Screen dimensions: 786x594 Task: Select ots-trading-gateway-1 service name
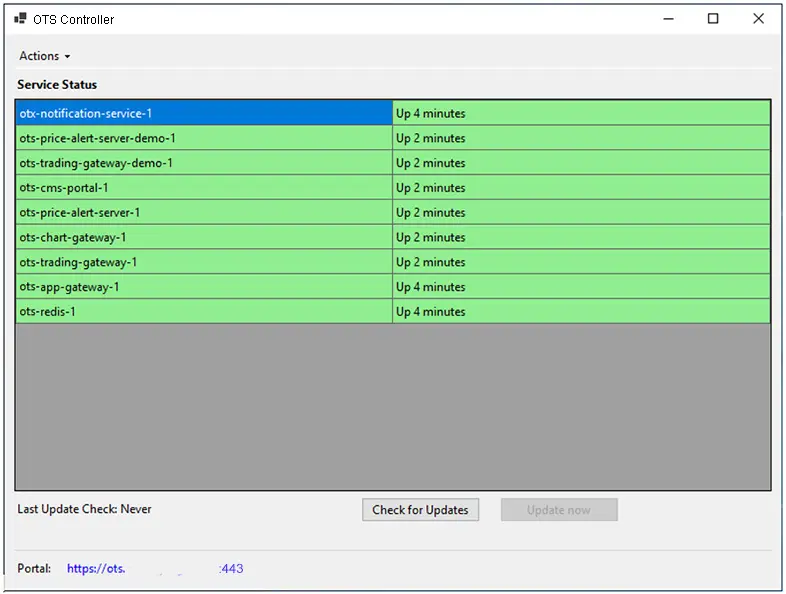pos(78,262)
